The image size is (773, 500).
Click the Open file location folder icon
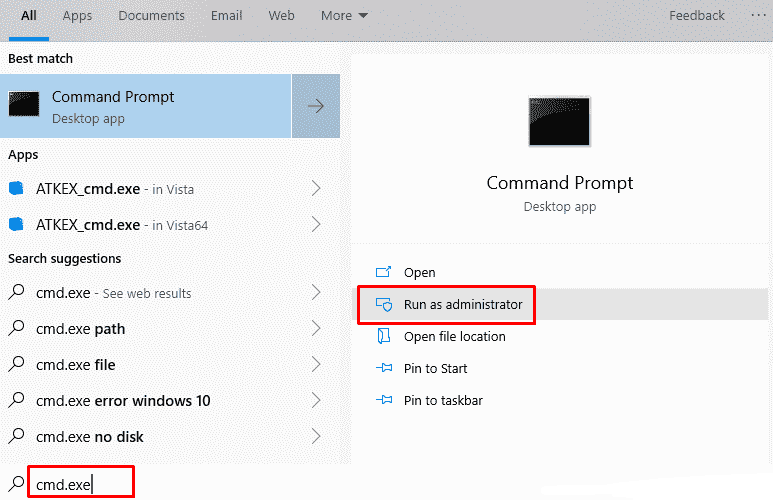[382, 337]
